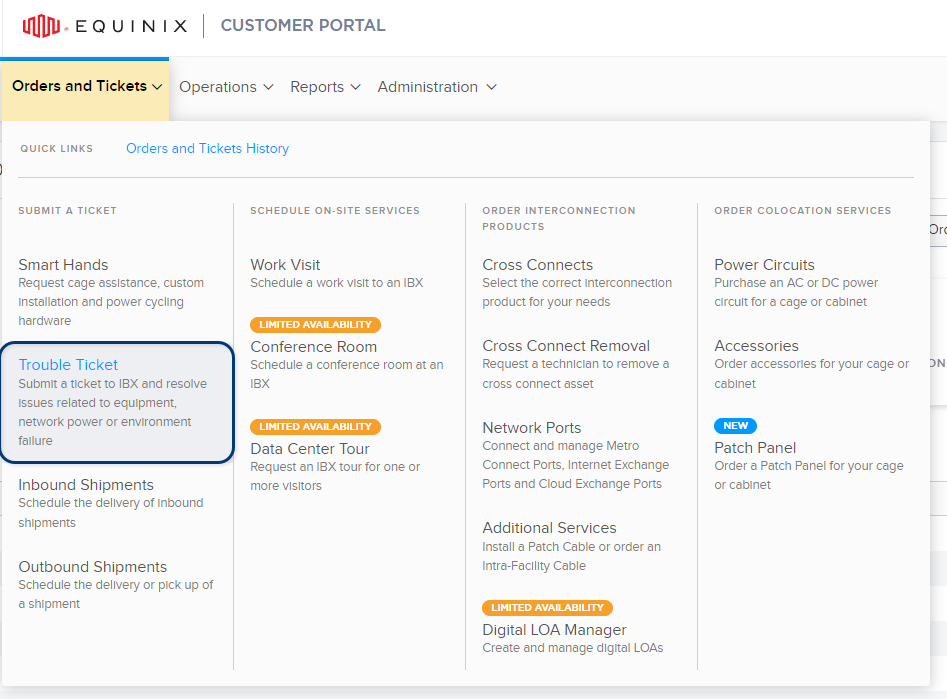
Task: Click 'Schedule a work visit to an IBX' text
Action: pyautogui.click(x=336, y=283)
